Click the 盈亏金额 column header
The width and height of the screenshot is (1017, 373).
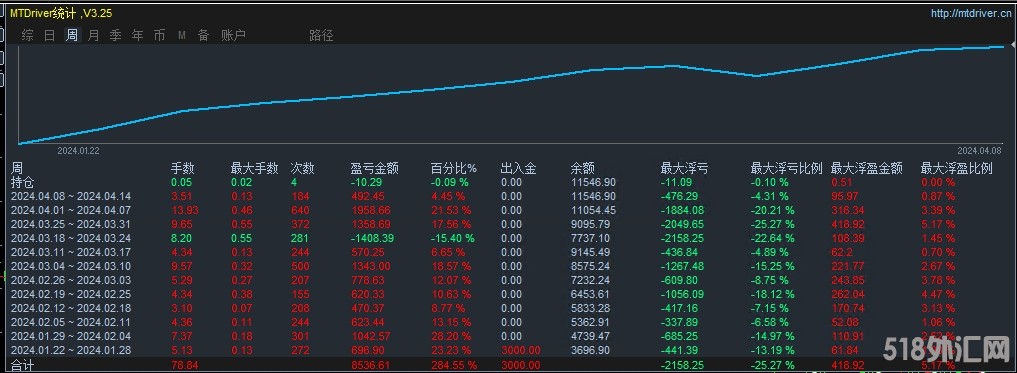click(374, 169)
